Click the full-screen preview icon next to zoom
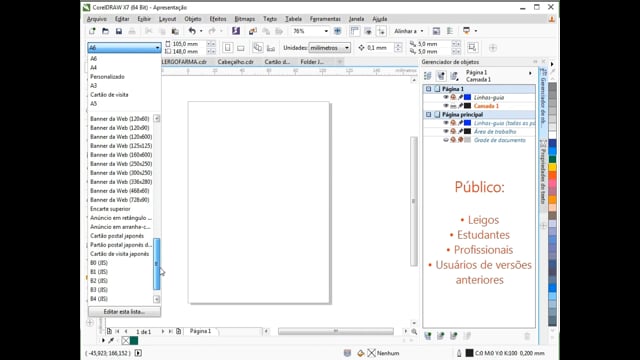 [338, 31]
